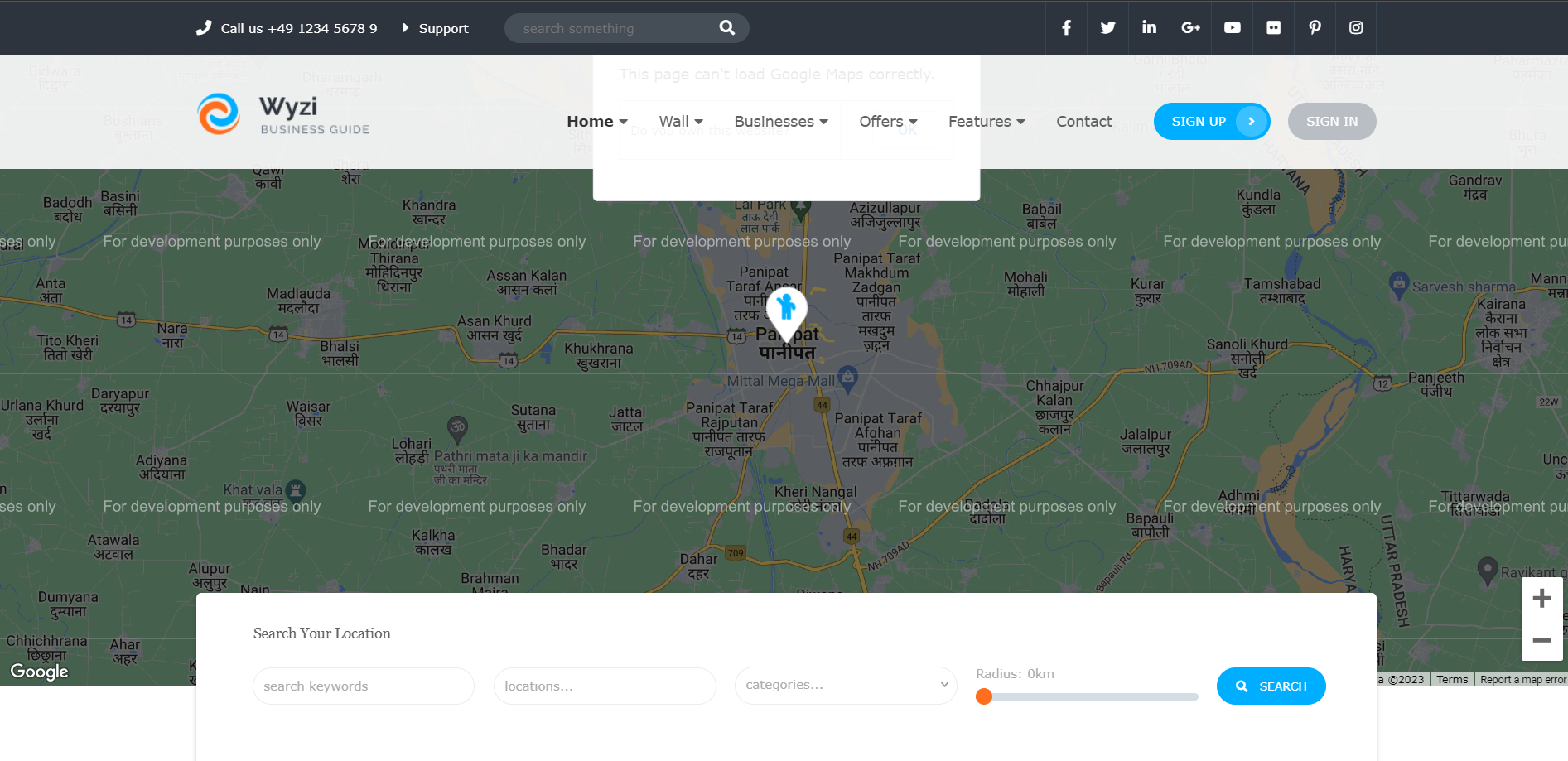
Task: Open the map Terms link
Action: click(1452, 680)
